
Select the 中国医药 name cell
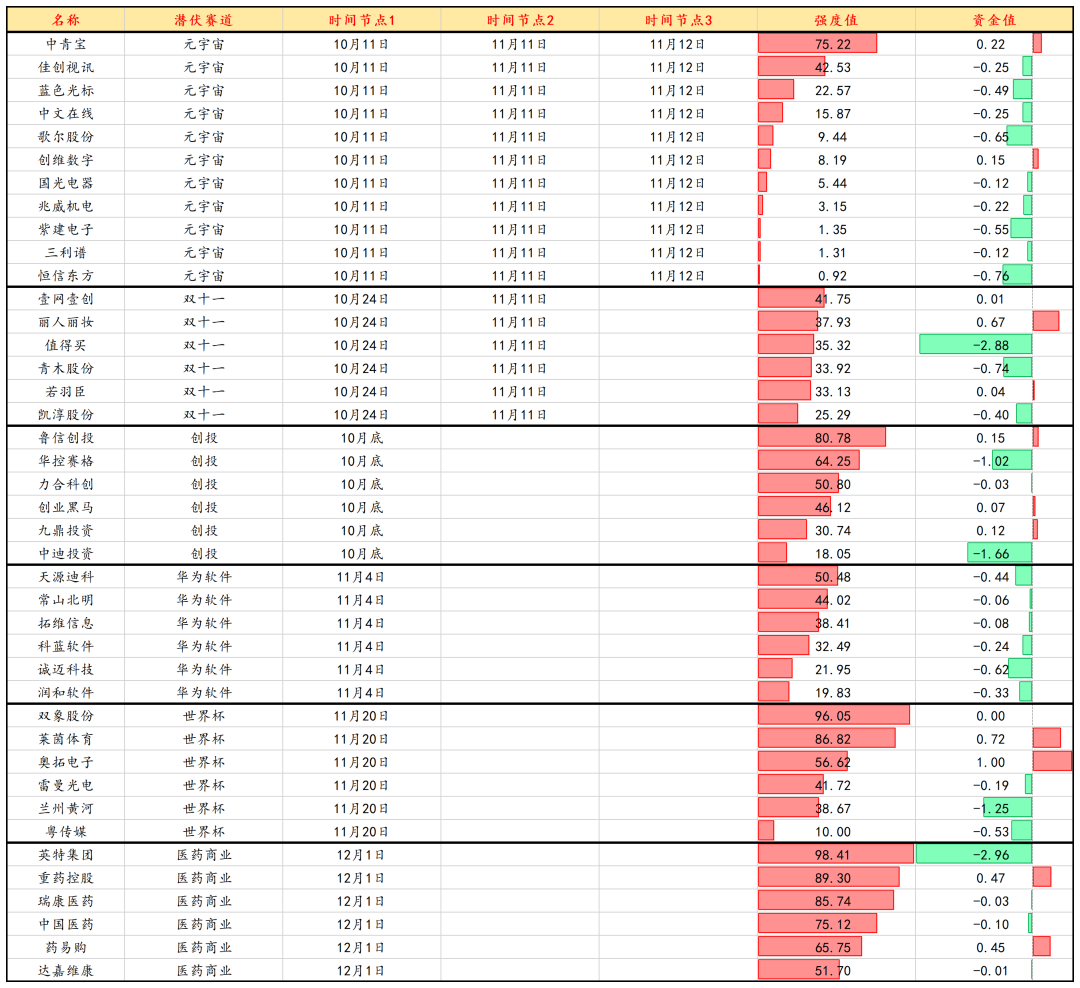coord(65,925)
